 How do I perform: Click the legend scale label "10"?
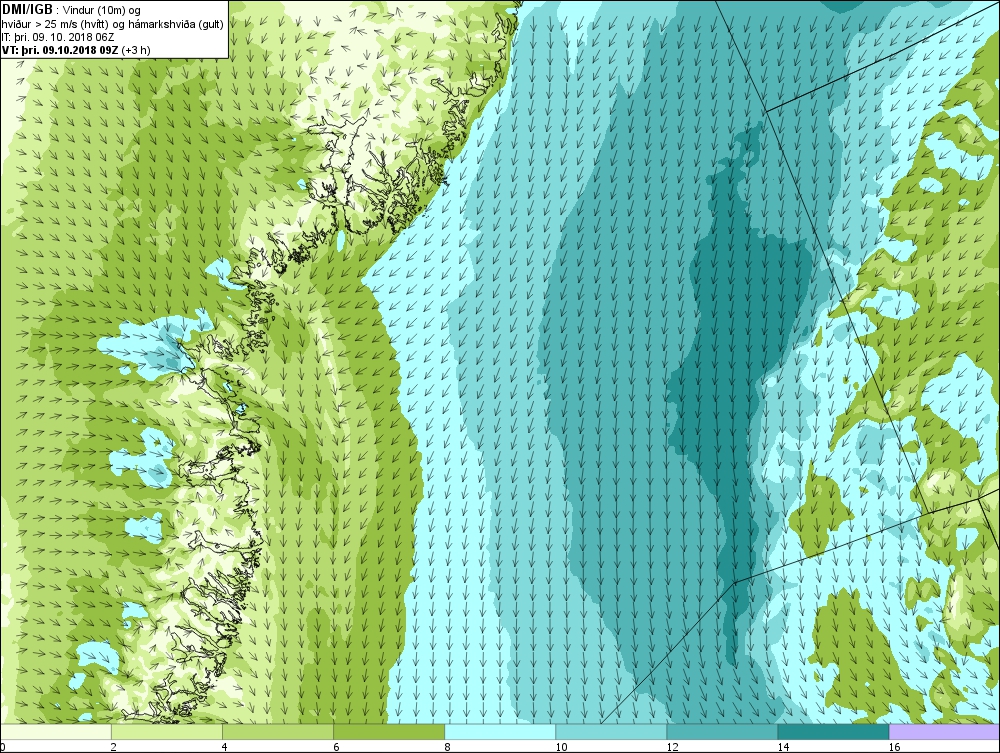pyautogui.click(x=561, y=747)
